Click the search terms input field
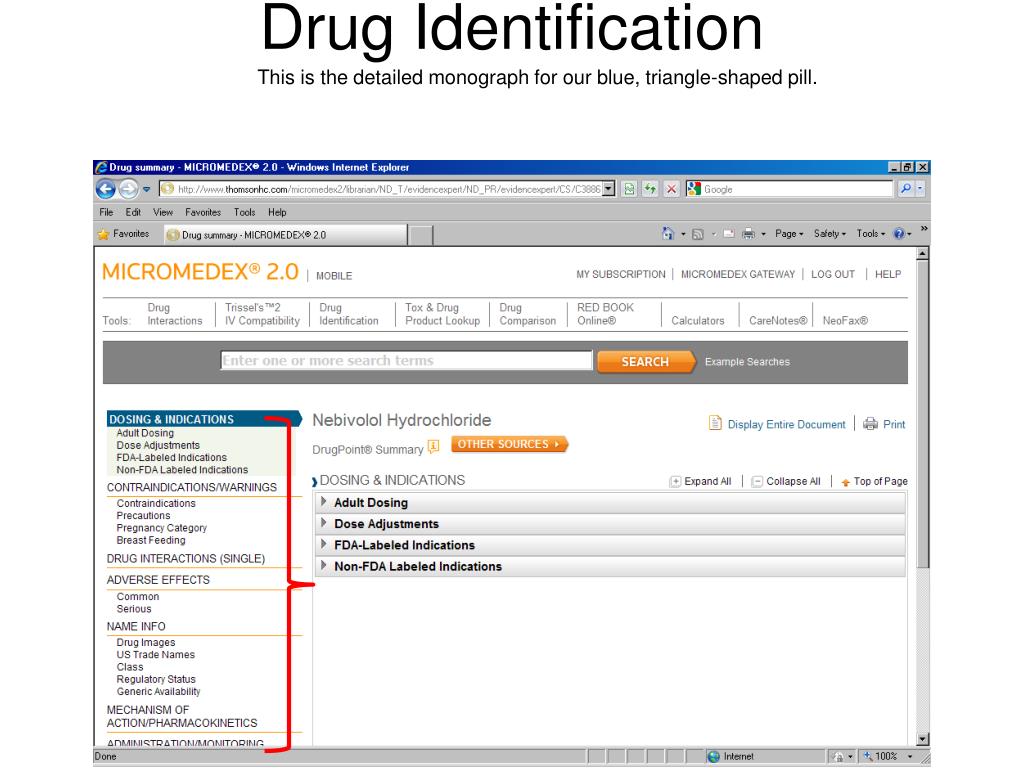1024x768 pixels. 406,360
